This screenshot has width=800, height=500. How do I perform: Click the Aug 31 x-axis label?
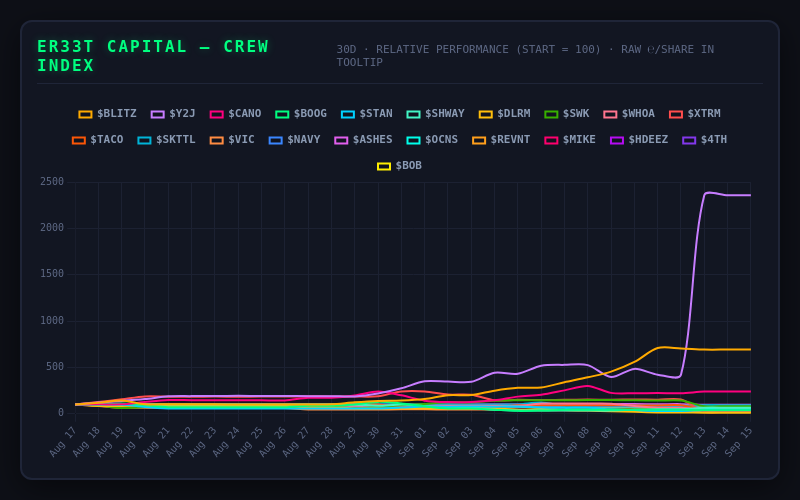(389, 442)
